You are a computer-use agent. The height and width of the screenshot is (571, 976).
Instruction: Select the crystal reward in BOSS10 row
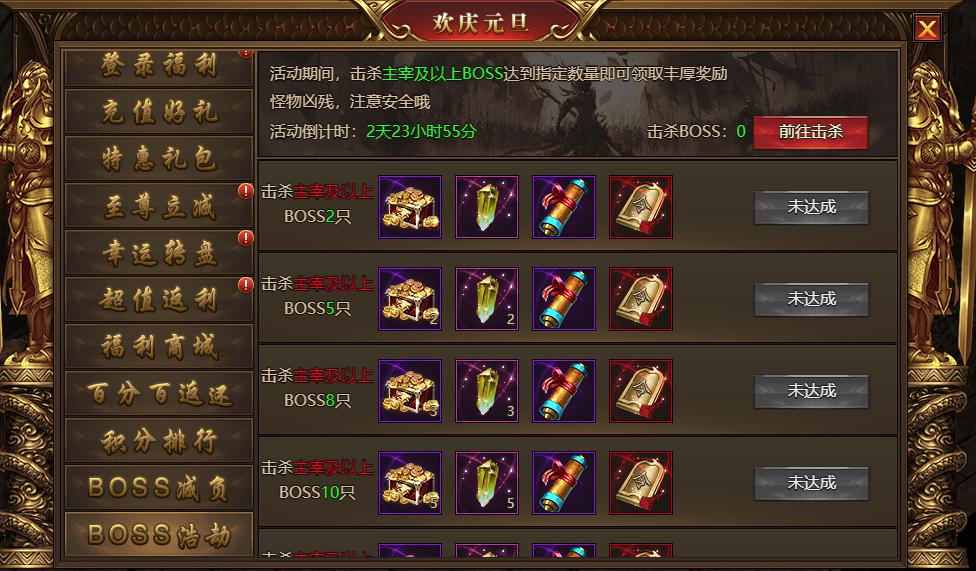[x=487, y=483]
